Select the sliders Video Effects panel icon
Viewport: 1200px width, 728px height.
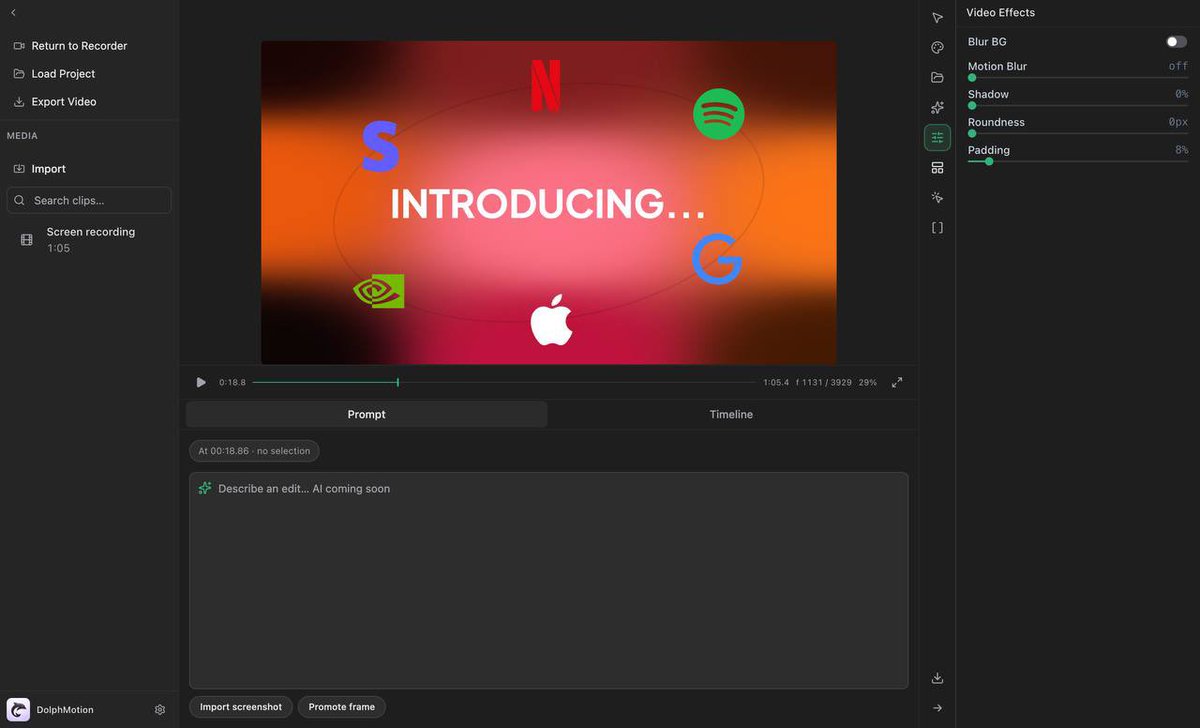(x=937, y=137)
